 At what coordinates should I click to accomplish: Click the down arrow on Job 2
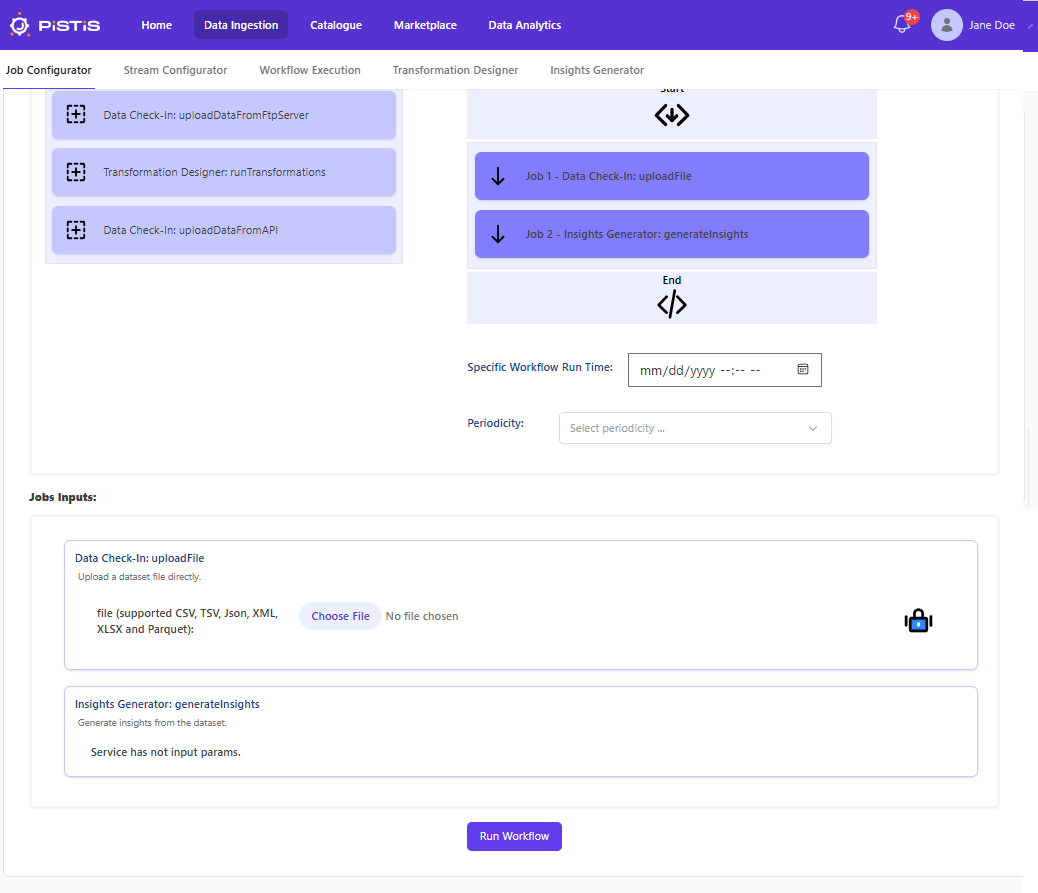pos(498,234)
